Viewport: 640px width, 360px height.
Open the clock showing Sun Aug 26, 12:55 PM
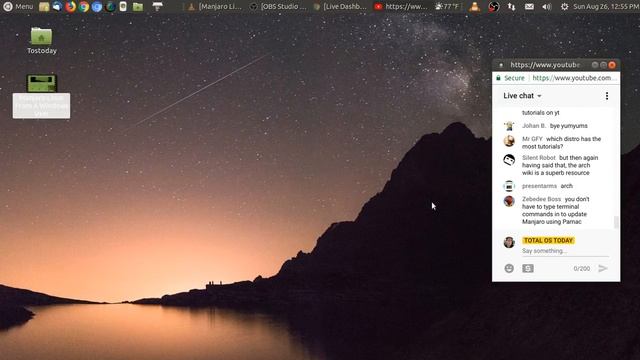pos(606,7)
